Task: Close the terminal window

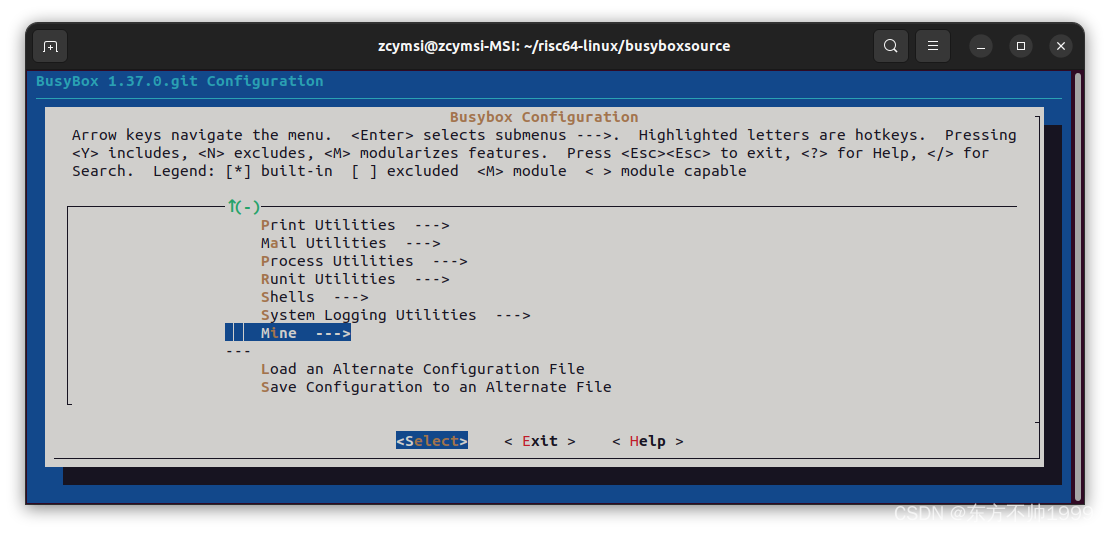Action: [1060, 47]
